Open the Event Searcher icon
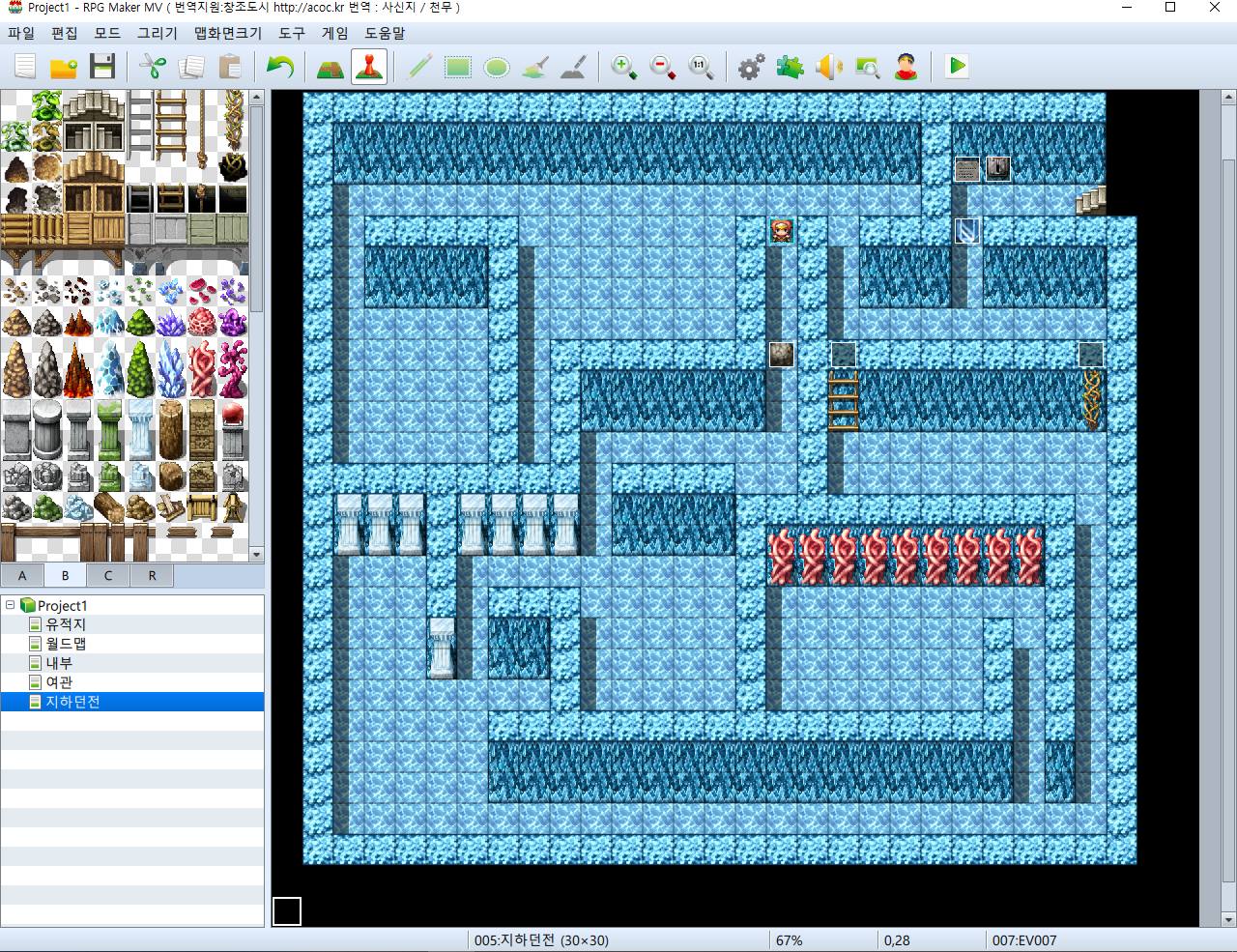Screen dimensions: 1237x952 click(868, 67)
